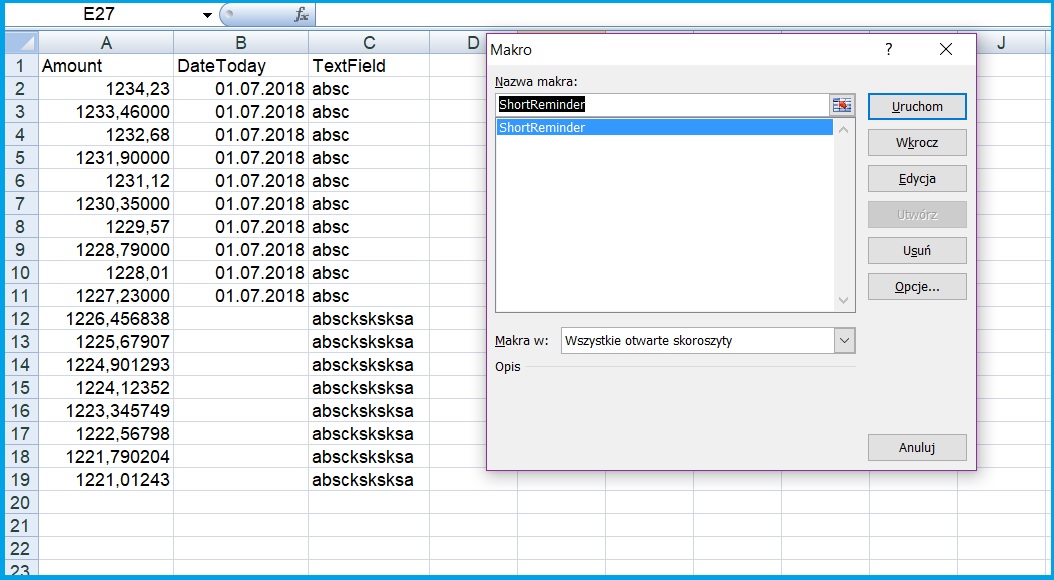
Task: Run the macro with the Uruchom button
Action: (x=917, y=106)
